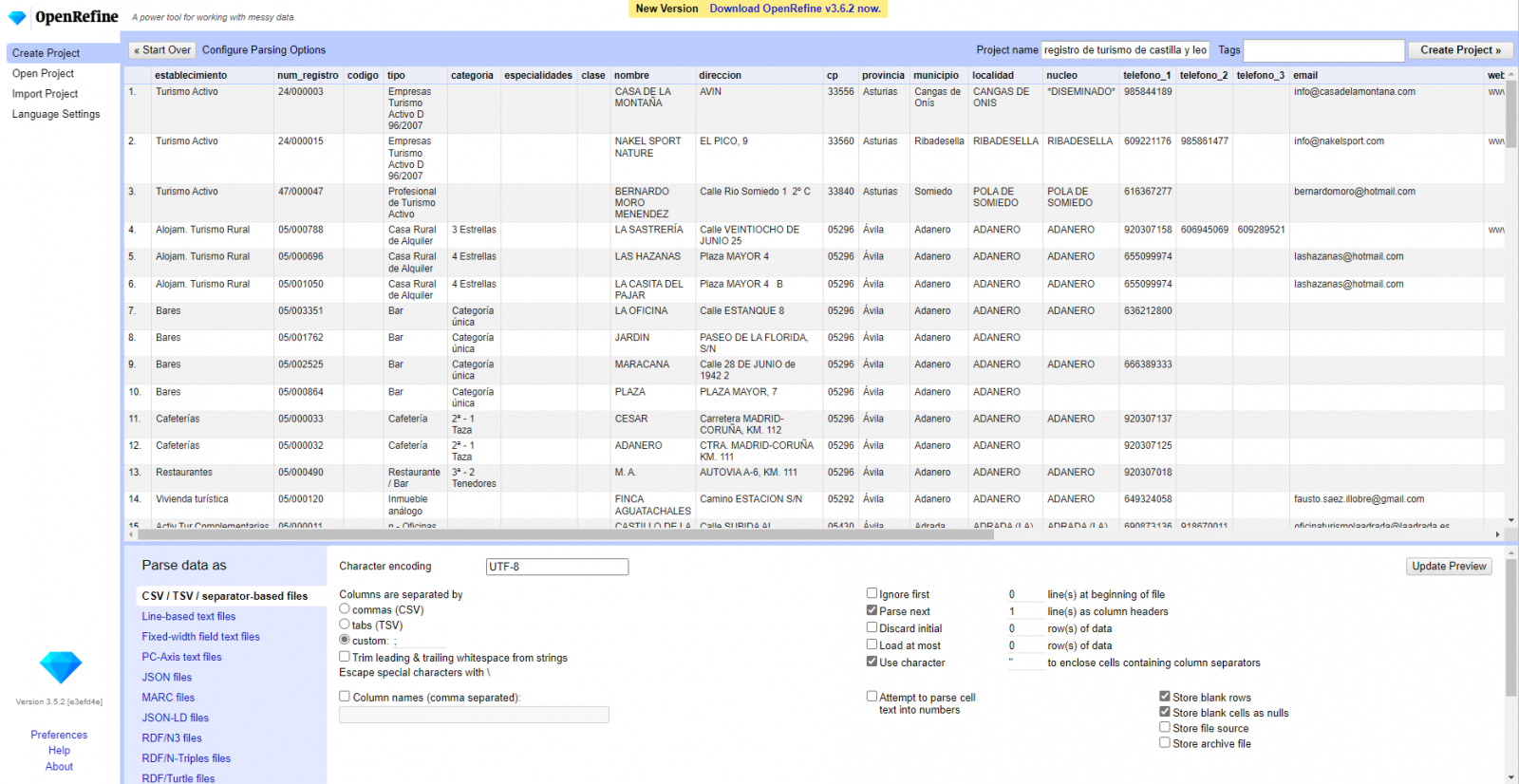Click the Create Project » button
Image resolution: width=1519 pixels, height=784 pixels.
pyautogui.click(x=1460, y=50)
